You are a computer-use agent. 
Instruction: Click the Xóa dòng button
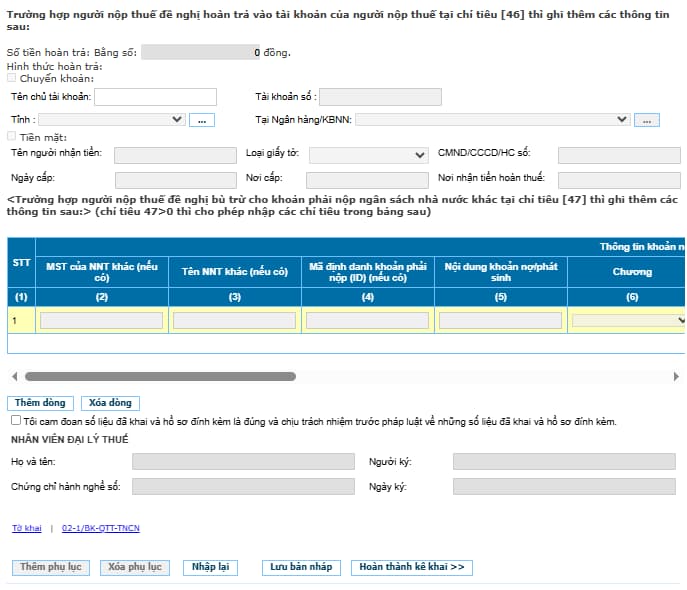[110, 403]
